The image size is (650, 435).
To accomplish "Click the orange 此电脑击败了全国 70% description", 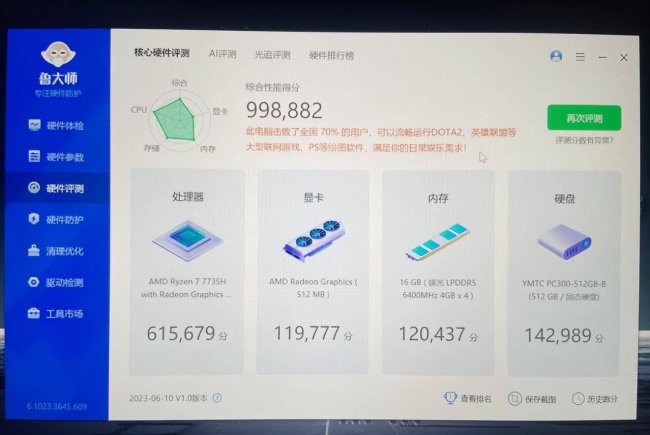I will 381,140.
